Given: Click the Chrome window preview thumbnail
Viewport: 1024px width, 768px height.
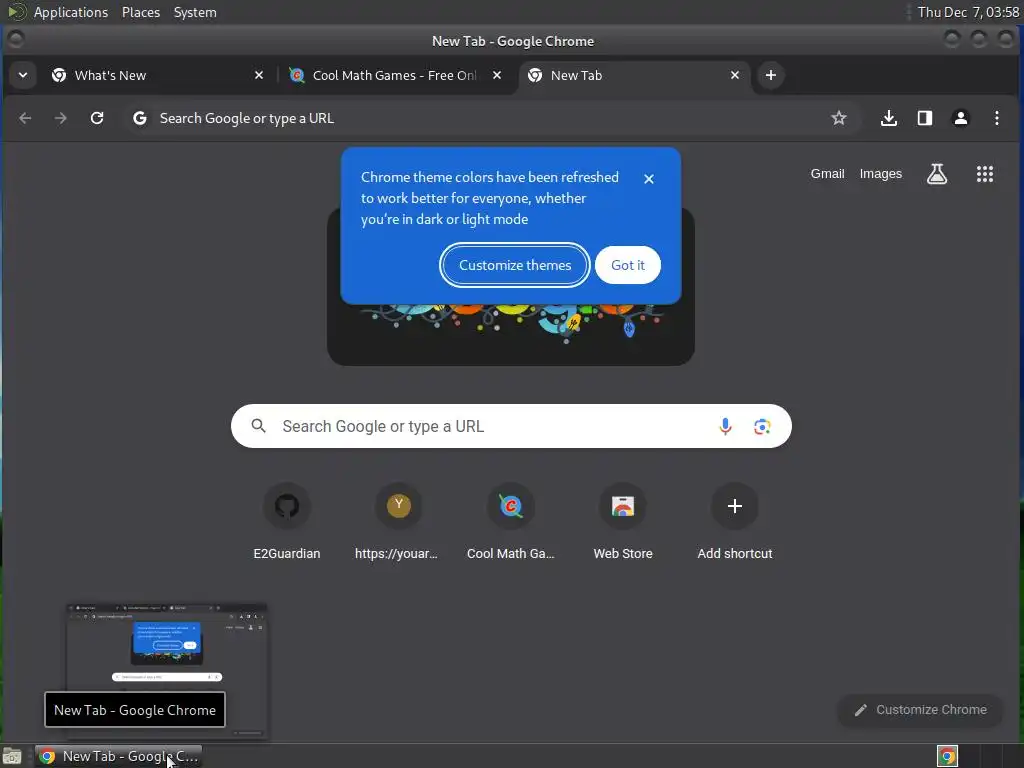Looking at the screenshot, I should (167, 670).
